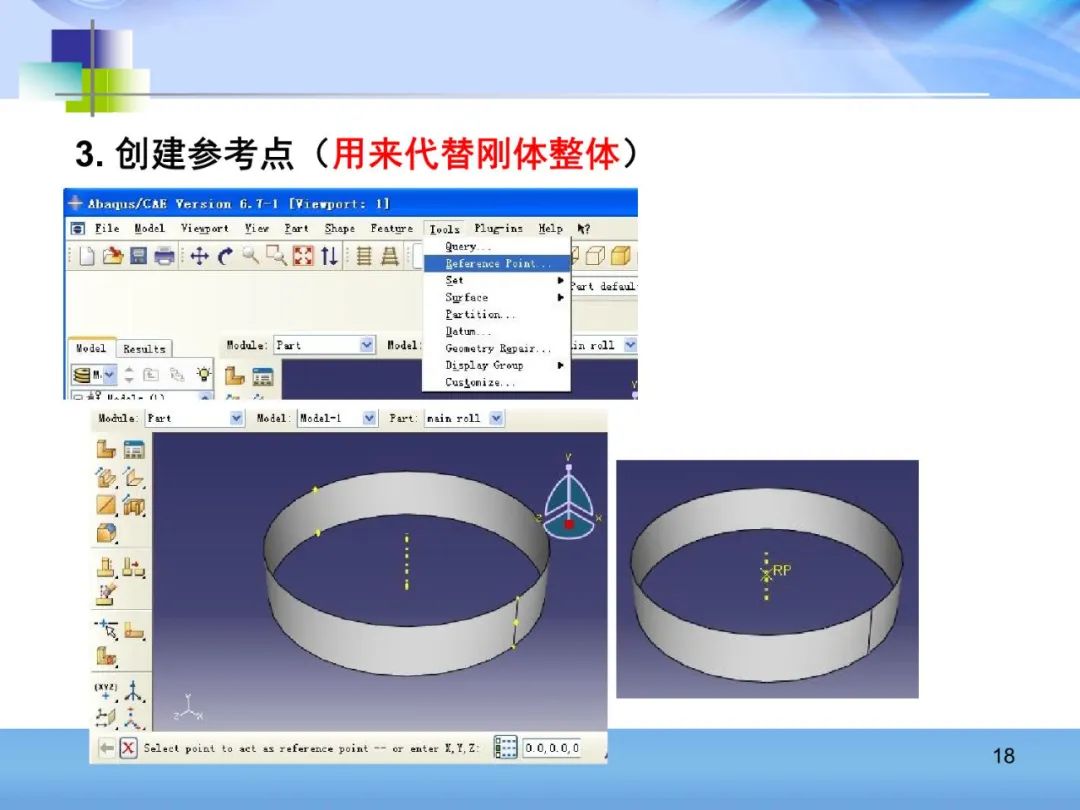Choose Reference Point from Tools menu
The image size is (1080, 810).
496,264
